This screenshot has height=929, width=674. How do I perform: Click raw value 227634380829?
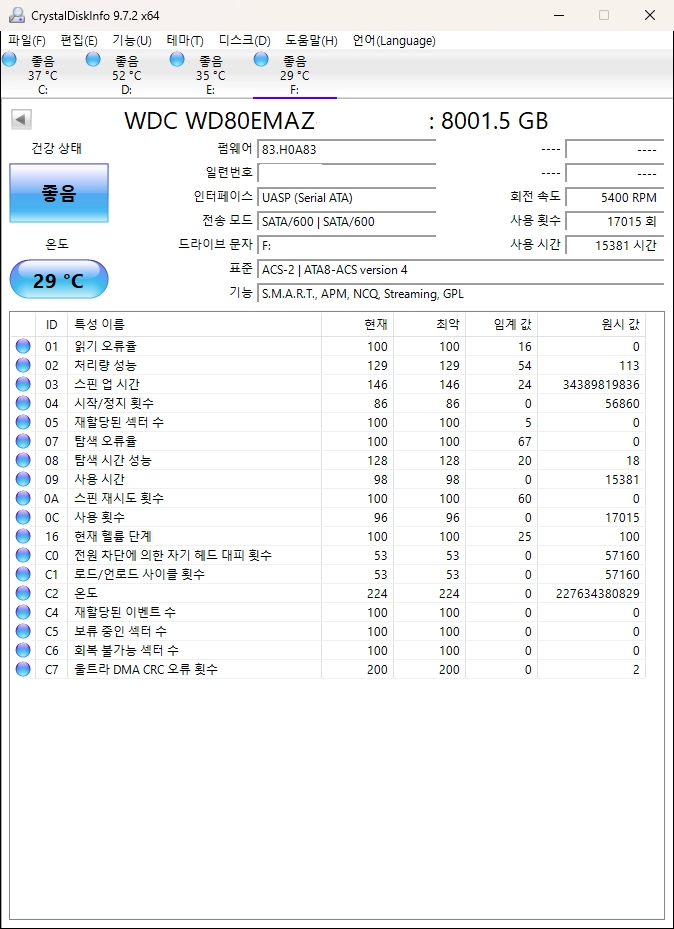pyautogui.click(x=598, y=593)
